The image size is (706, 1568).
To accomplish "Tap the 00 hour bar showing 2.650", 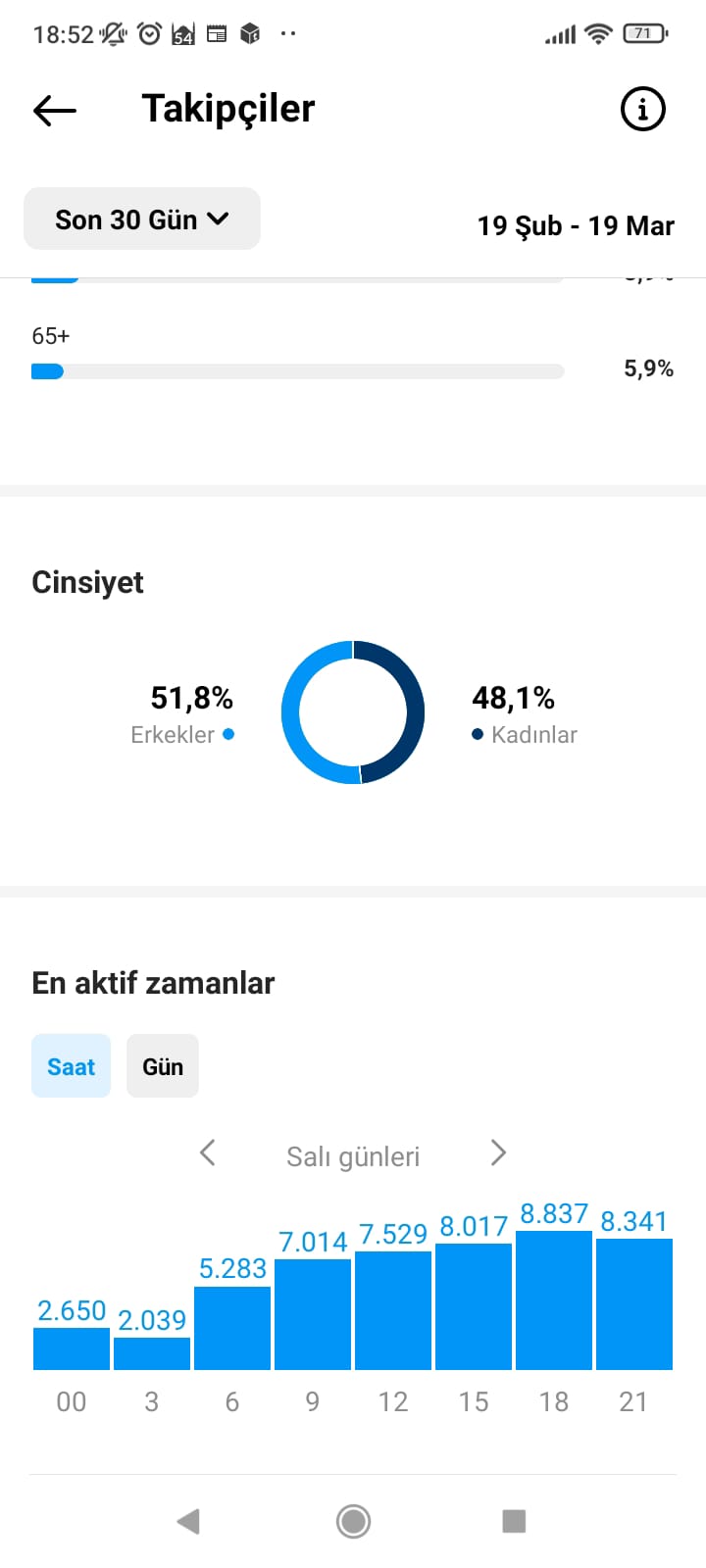I will [72, 1348].
